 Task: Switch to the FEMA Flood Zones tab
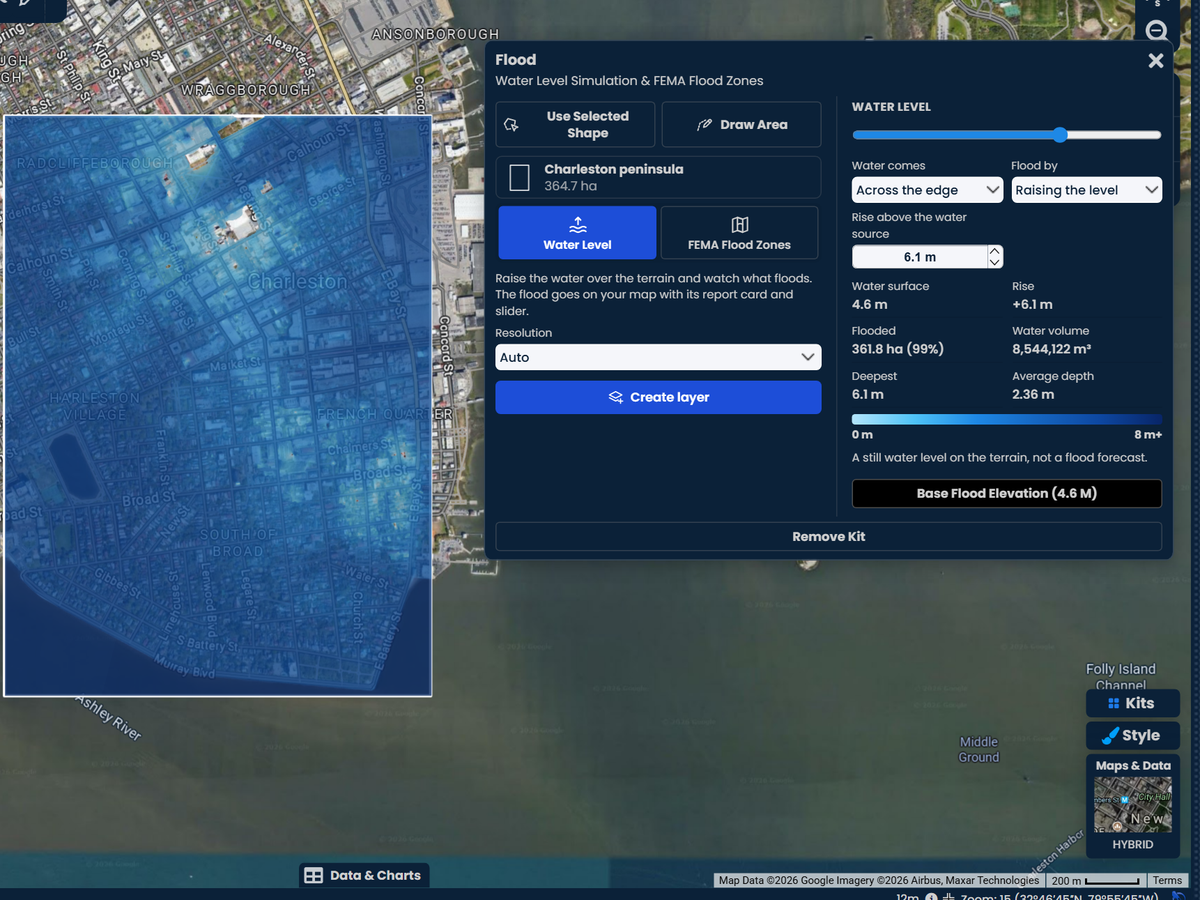pos(739,233)
